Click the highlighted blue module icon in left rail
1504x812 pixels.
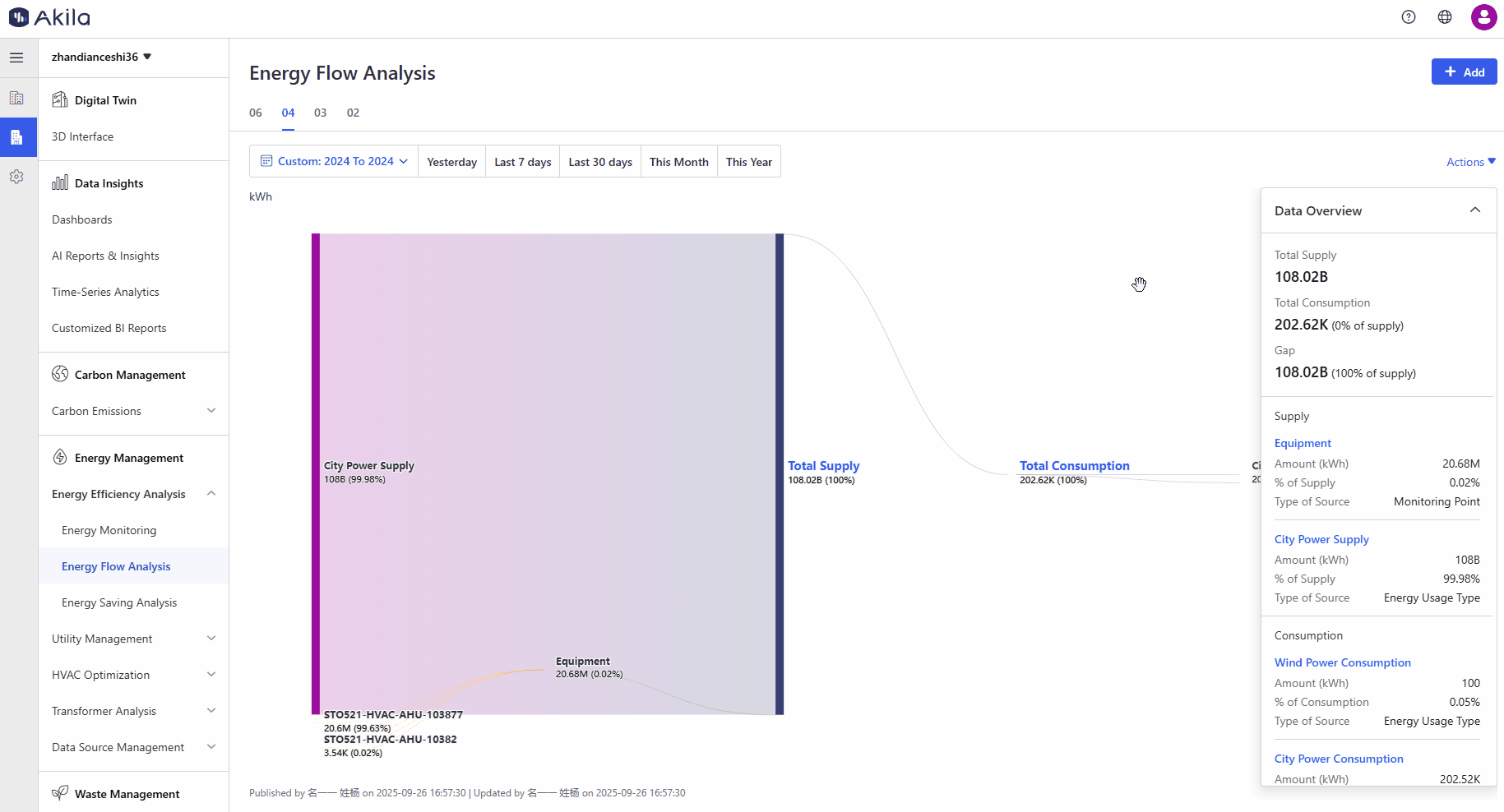tap(16, 137)
